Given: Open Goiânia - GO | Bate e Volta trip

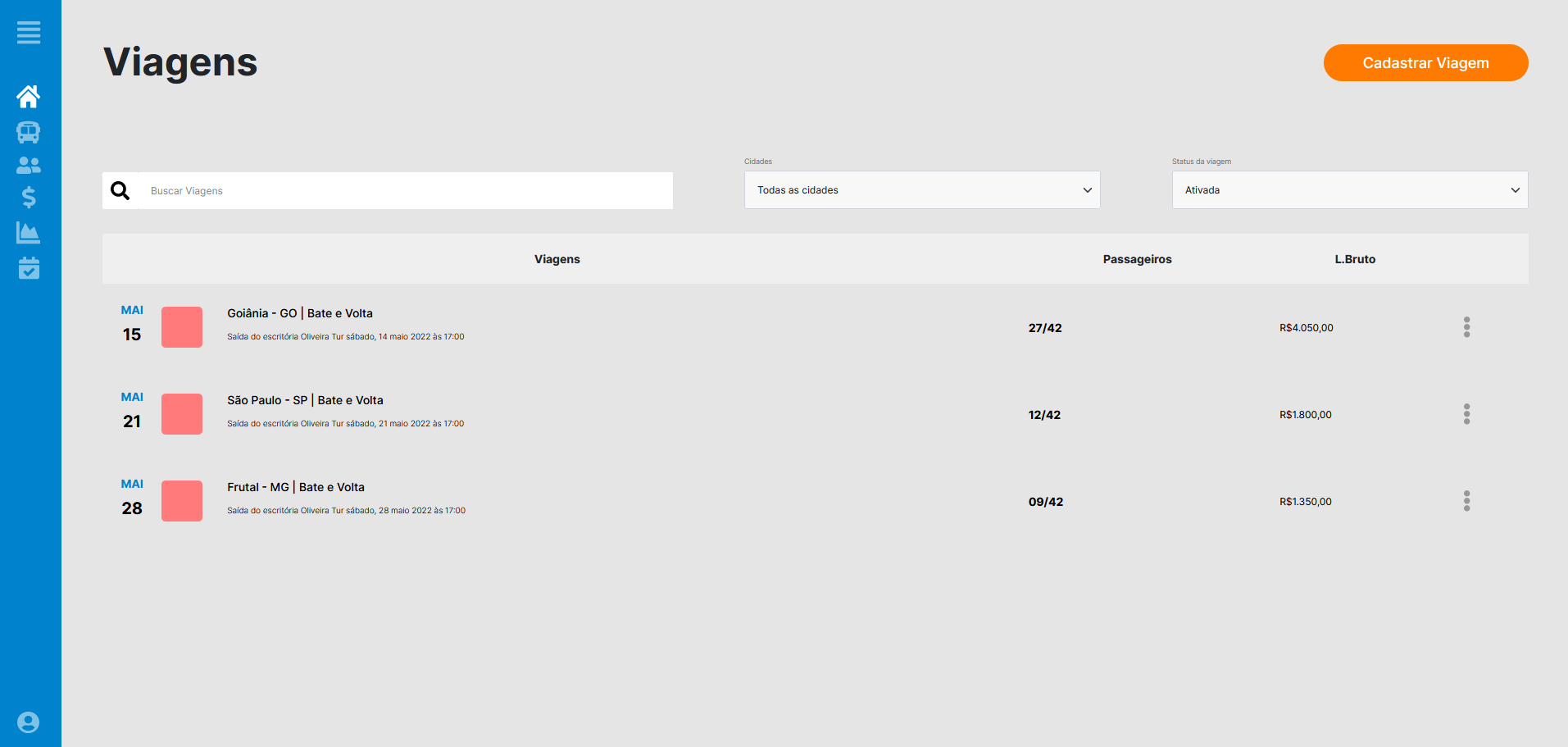Looking at the screenshot, I should point(300,313).
